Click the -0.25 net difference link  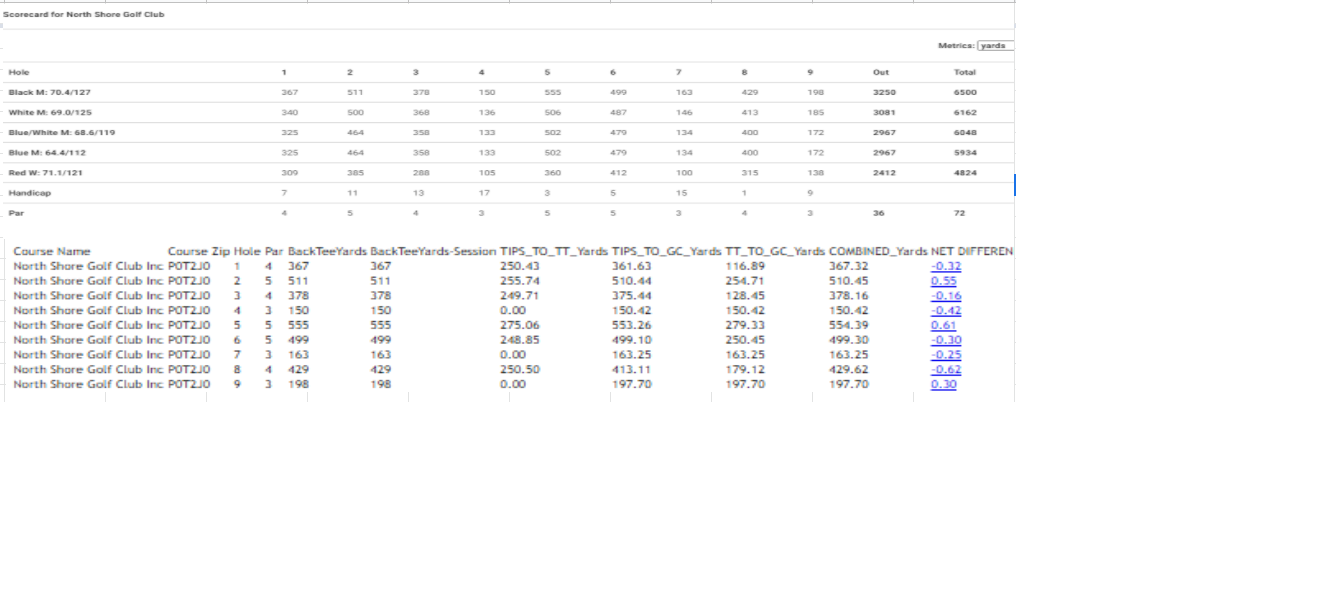coord(946,355)
